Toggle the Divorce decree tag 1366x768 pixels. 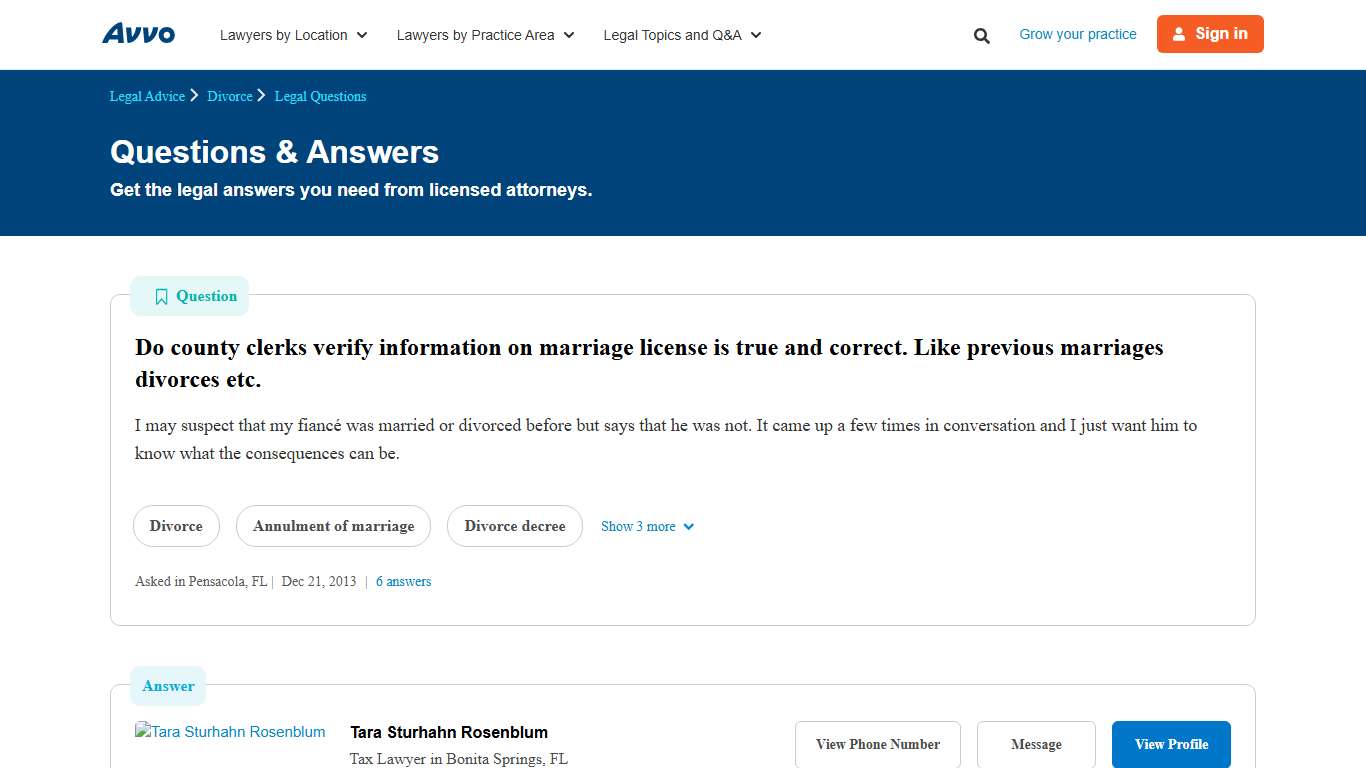pos(514,526)
